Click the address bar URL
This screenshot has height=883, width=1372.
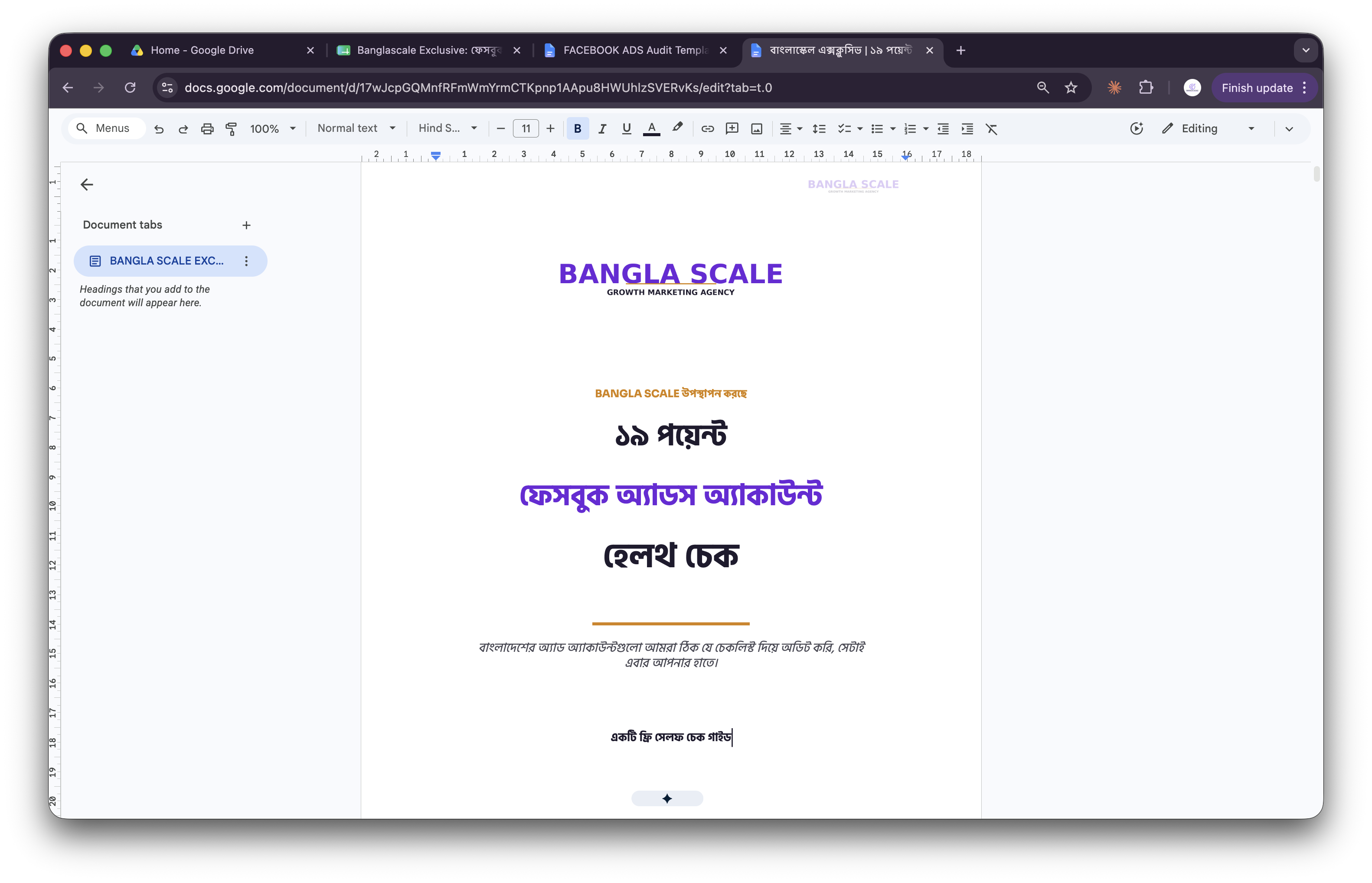click(478, 88)
